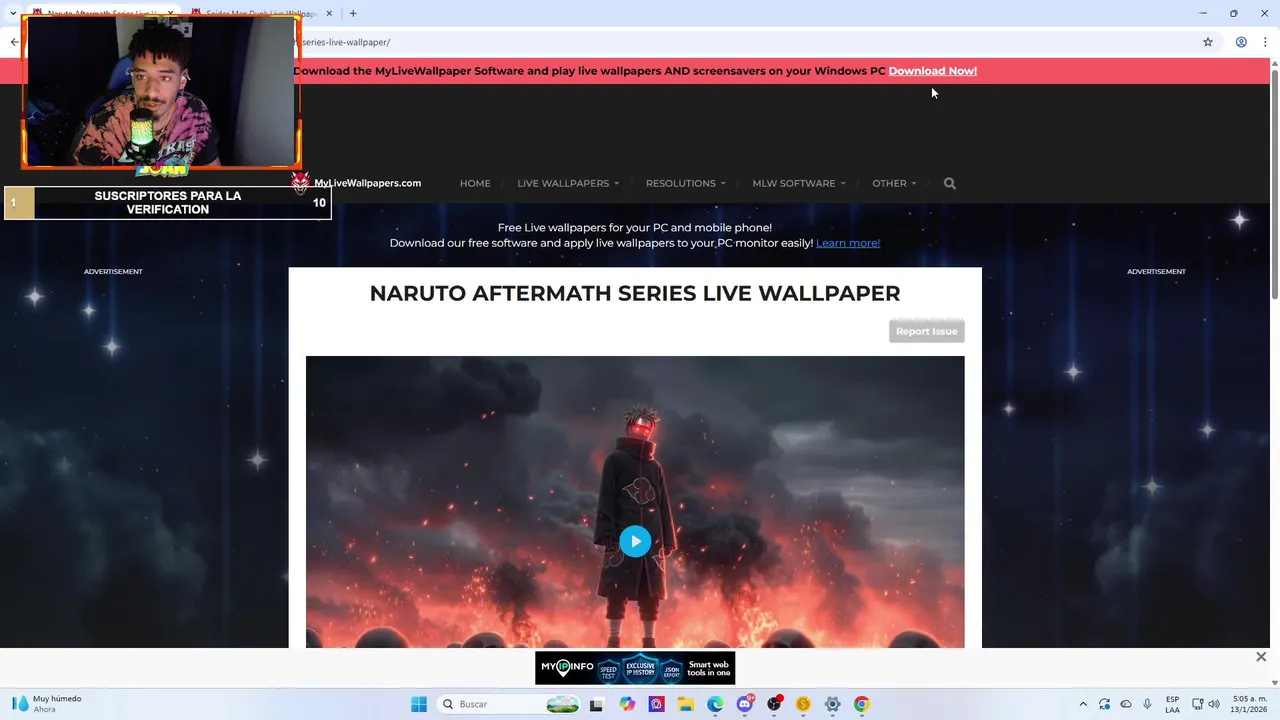
Task: Open the MyIPInfo advertisement banner
Action: pyautogui.click(x=635, y=668)
